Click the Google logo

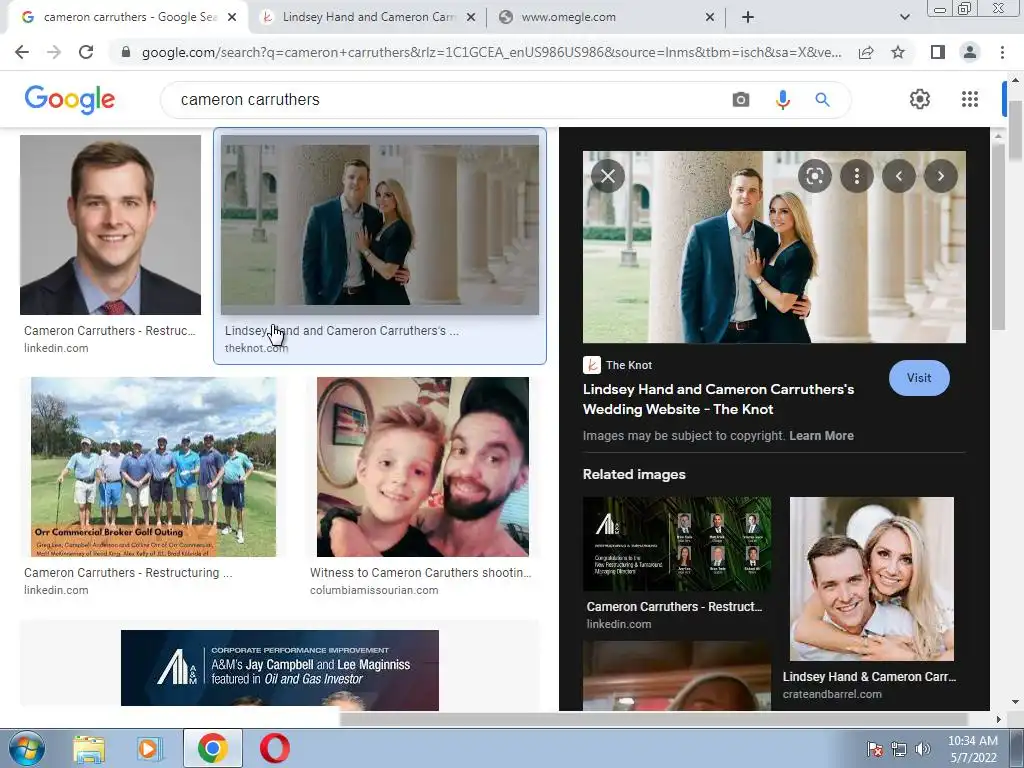[69, 99]
